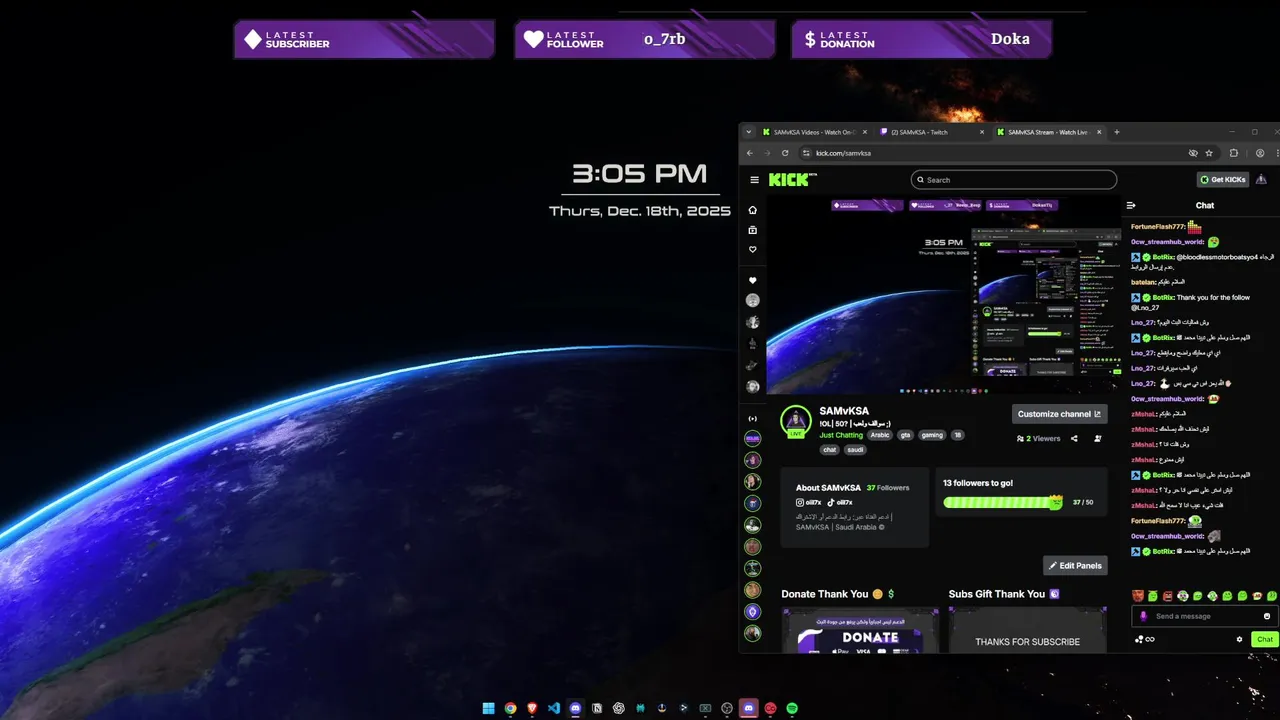This screenshot has width=1280, height=720.
Task: Open the Kick hamburger sidebar menu
Action: pyautogui.click(x=754, y=180)
